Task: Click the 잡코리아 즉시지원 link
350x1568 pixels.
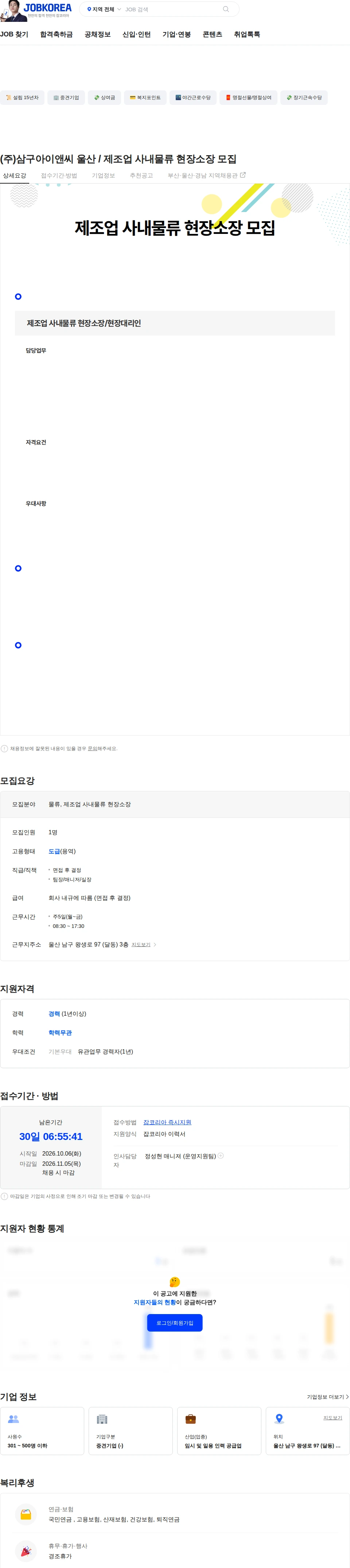Action: [167, 1122]
